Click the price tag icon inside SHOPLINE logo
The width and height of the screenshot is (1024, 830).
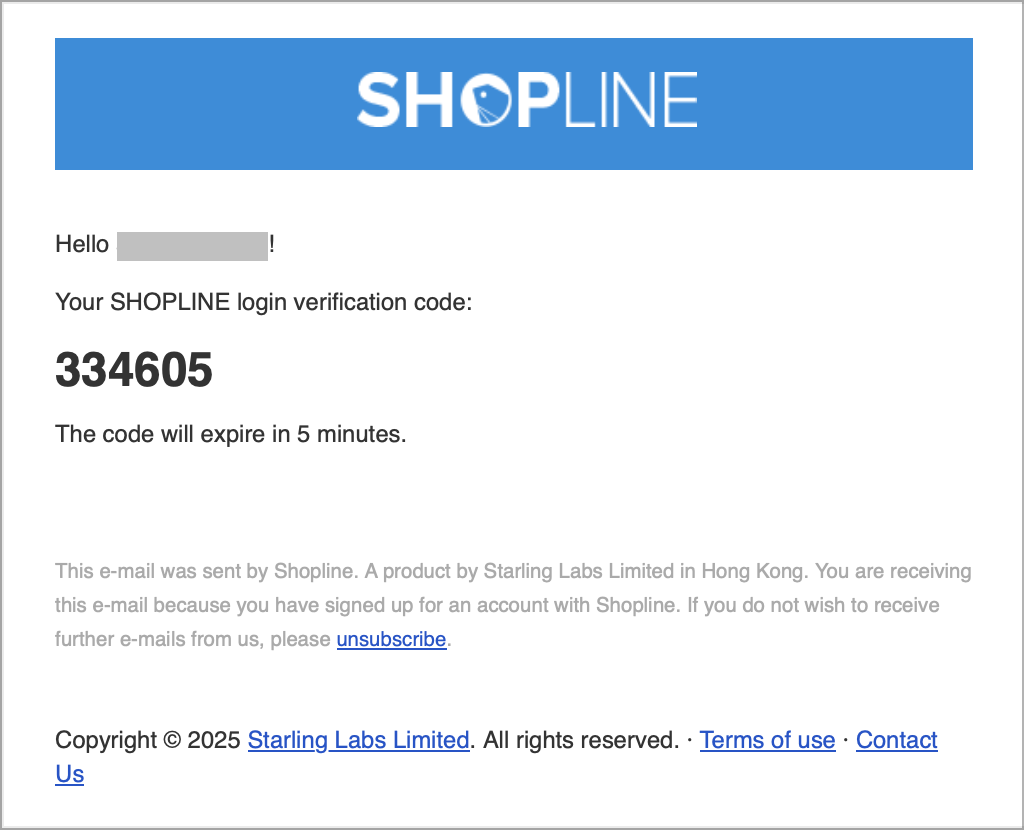tap(485, 100)
